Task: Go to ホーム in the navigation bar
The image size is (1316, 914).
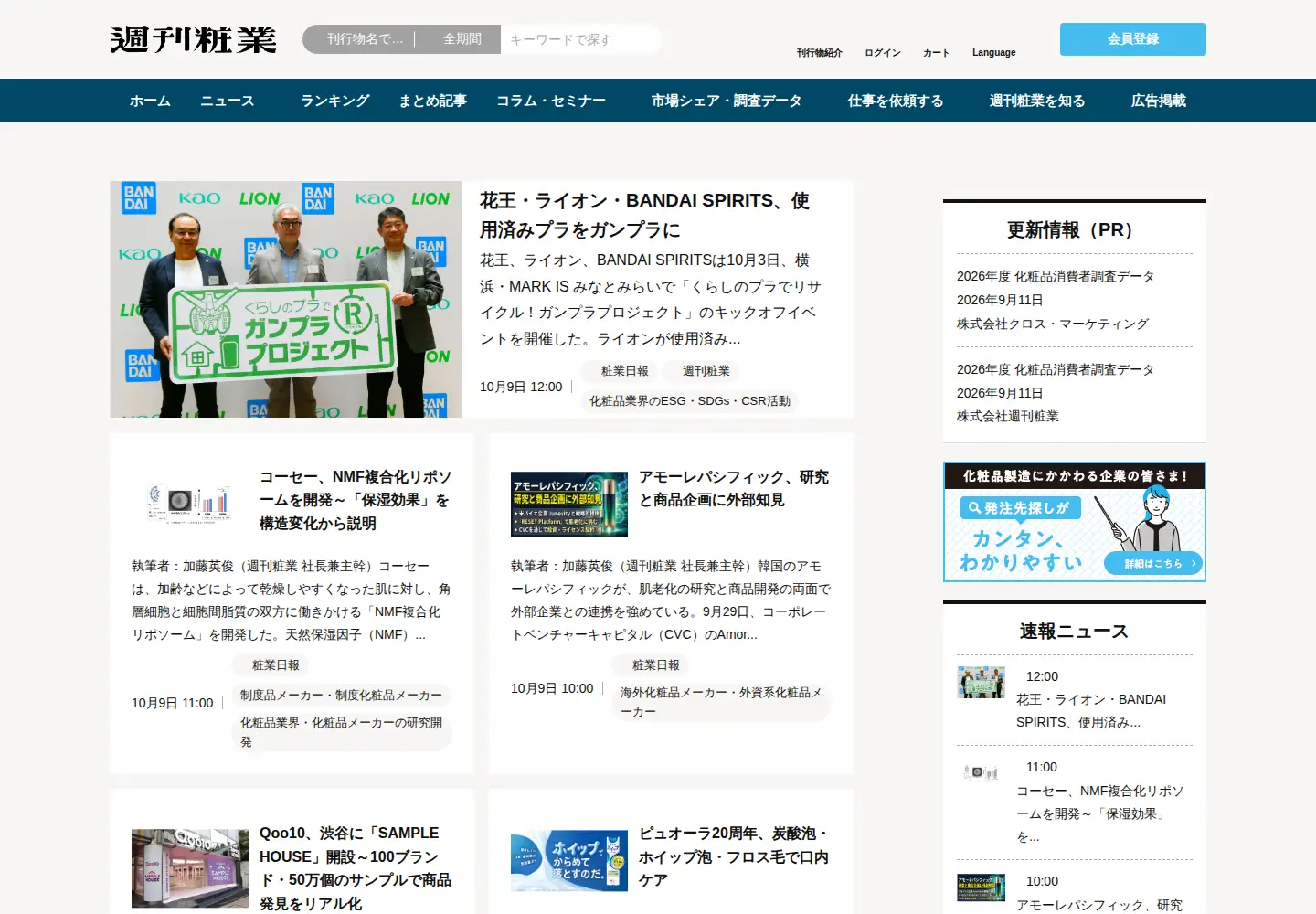Action: pos(150,101)
